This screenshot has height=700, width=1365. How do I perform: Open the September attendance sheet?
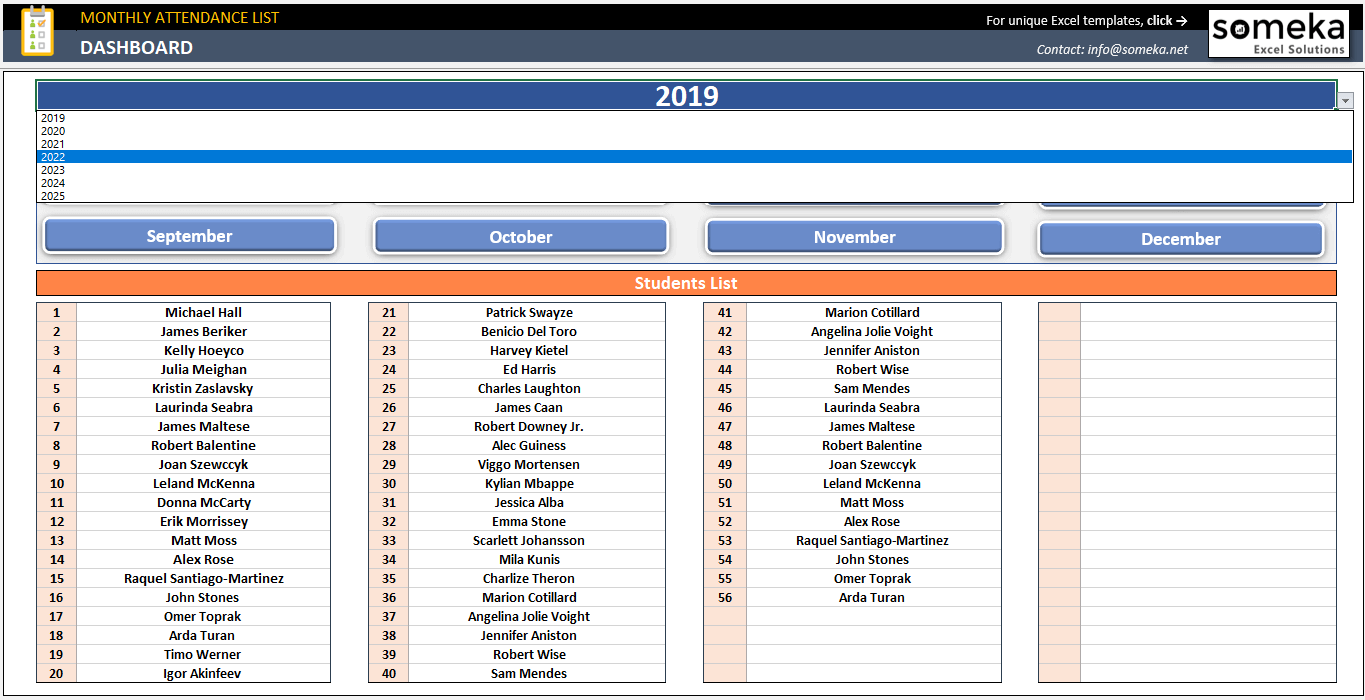tap(189, 236)
